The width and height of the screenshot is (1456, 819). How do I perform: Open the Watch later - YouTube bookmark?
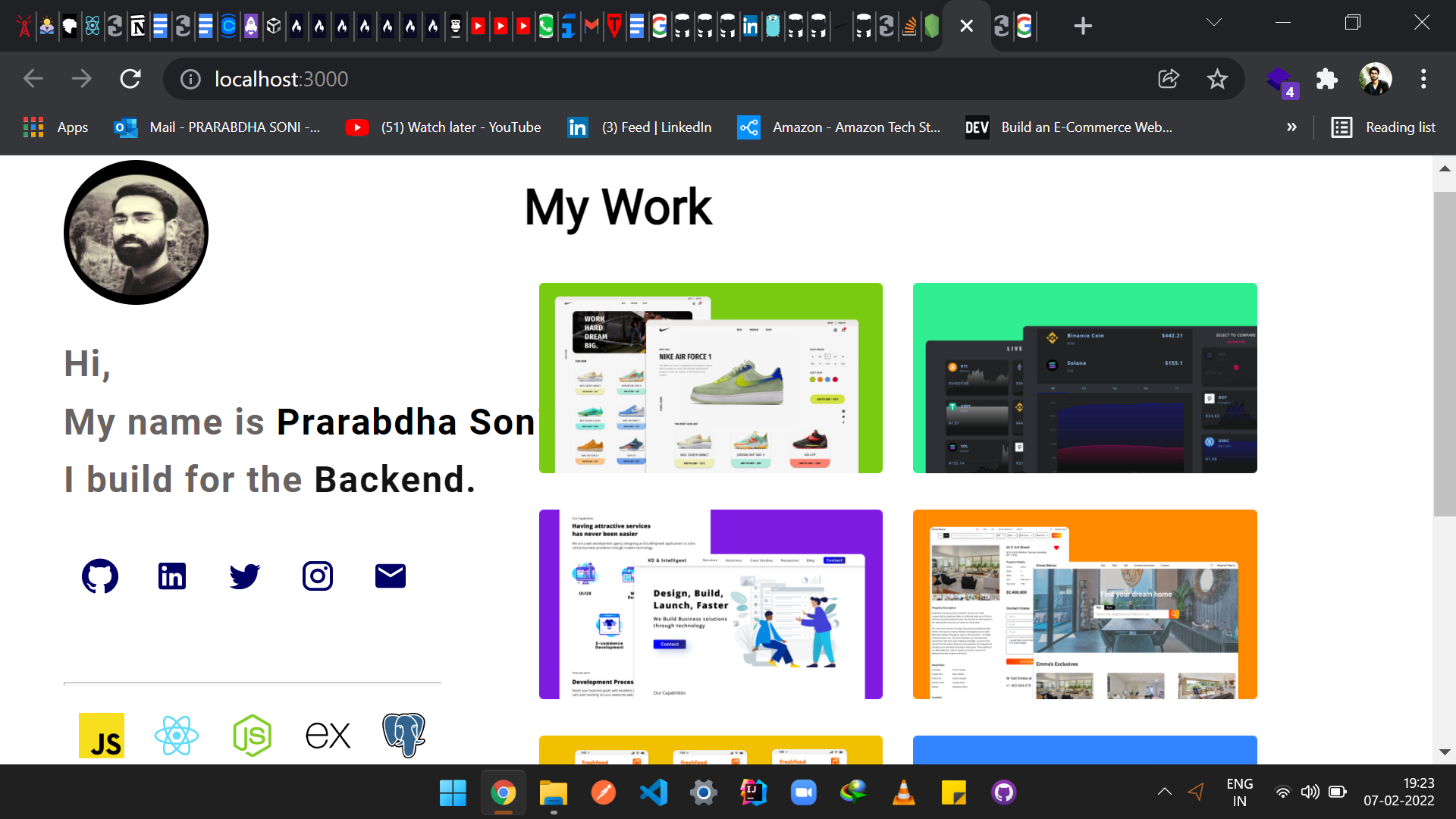443,127
